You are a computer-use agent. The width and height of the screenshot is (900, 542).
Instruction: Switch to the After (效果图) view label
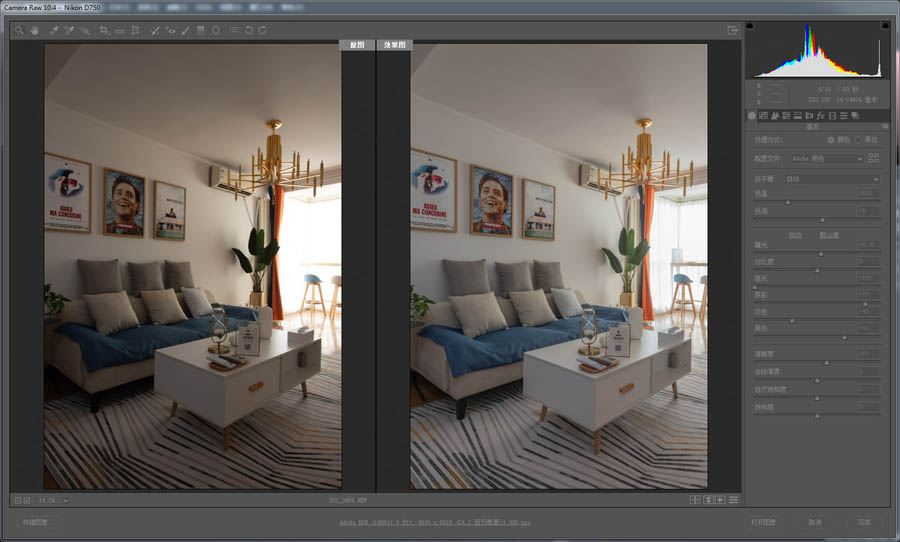coord(394,44)
